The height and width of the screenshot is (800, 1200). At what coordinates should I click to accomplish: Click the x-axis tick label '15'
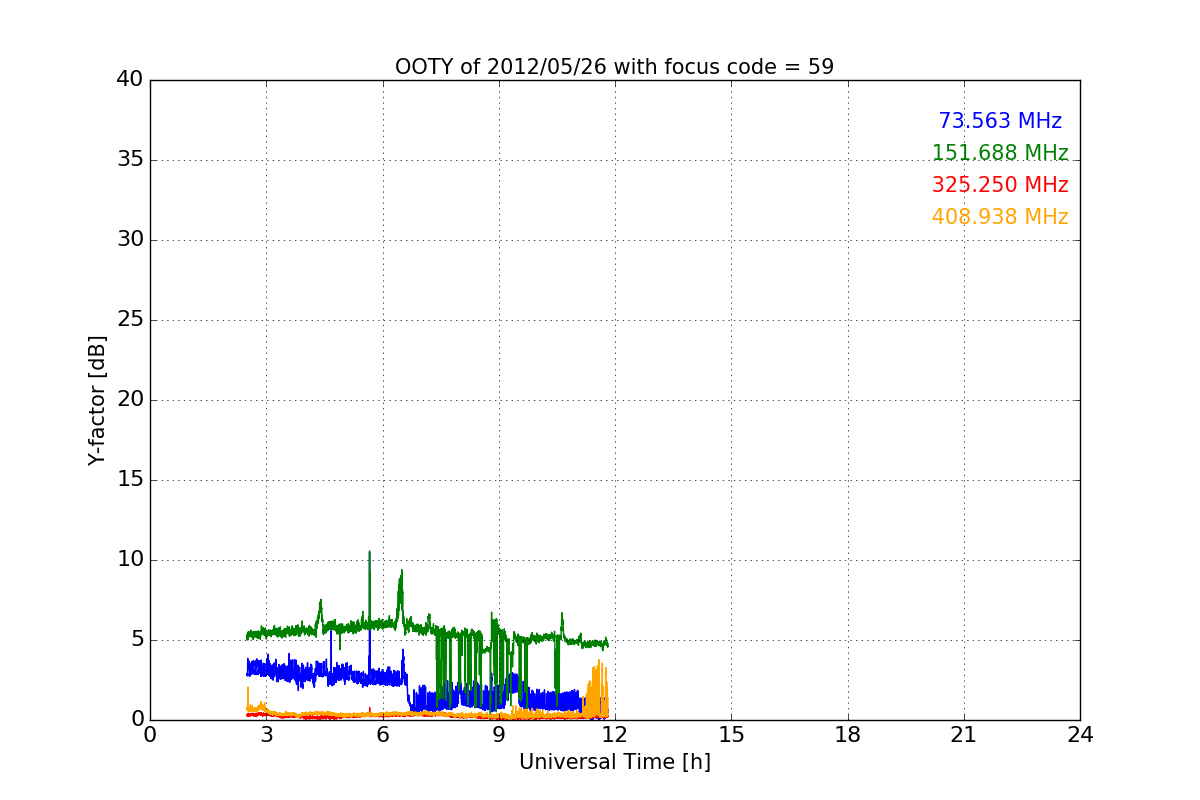pos(731,735)
